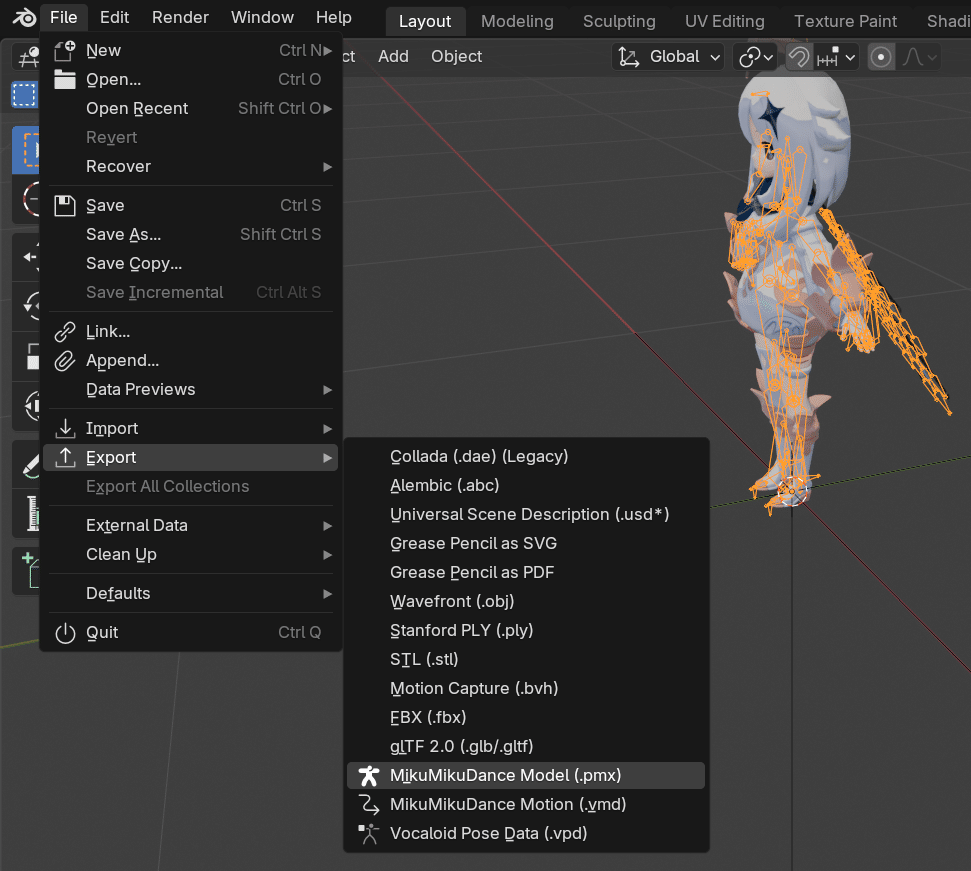This screenshot has height=871, width=971.
Task: Enable snapping with the magnet toggle
Action: click(x=798, y=57)
